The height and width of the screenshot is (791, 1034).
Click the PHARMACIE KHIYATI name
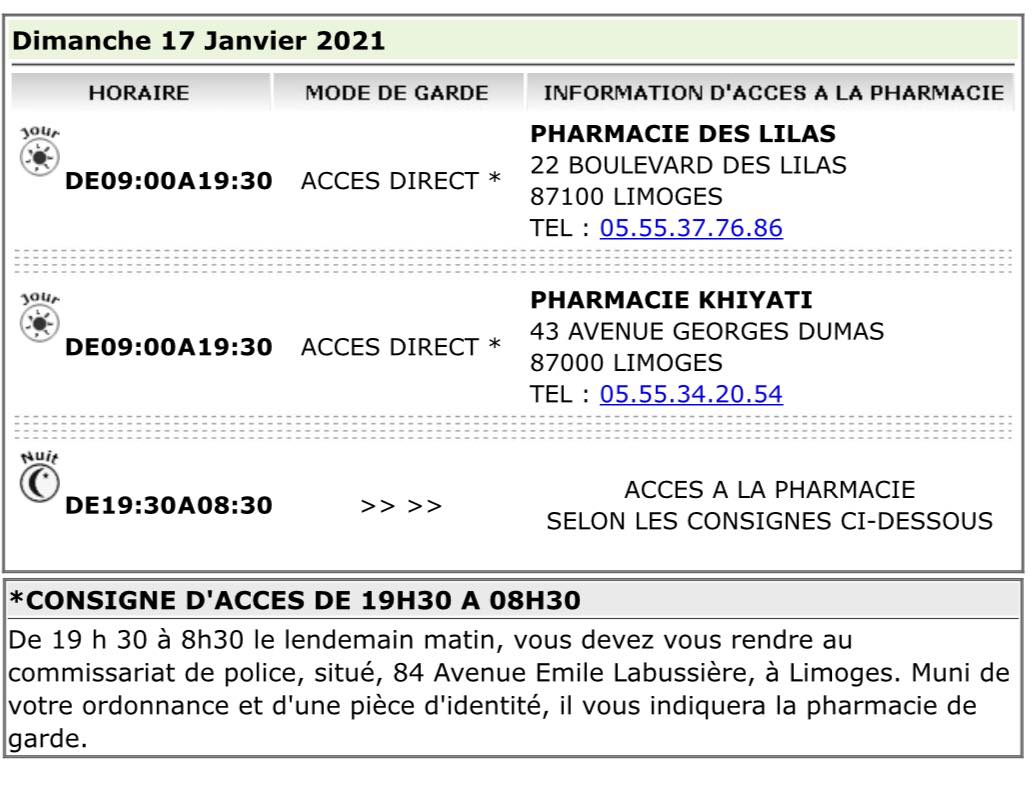click(671, 300)
